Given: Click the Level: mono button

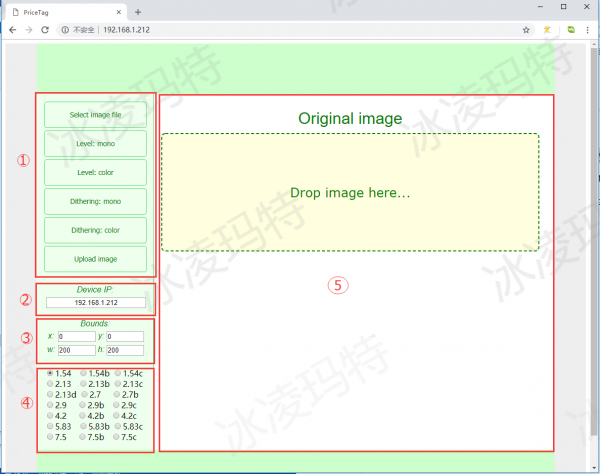Looking at the screenshot, I should 96,143.
